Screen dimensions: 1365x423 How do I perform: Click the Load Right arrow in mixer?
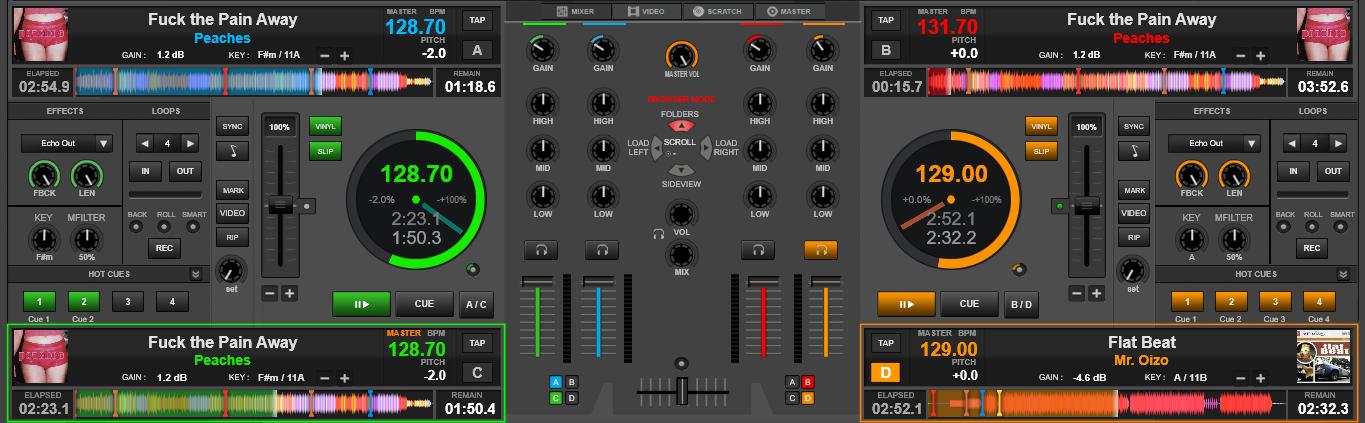pyautogui.click(x=705, y=148)
